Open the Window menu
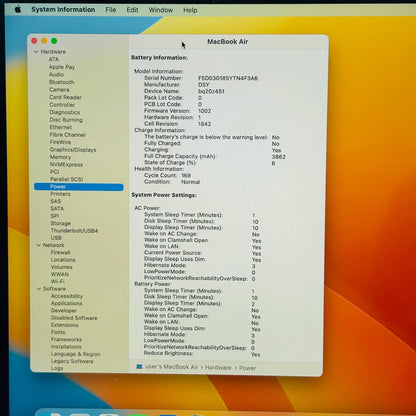Screen dimensions: 416x416 161,10
